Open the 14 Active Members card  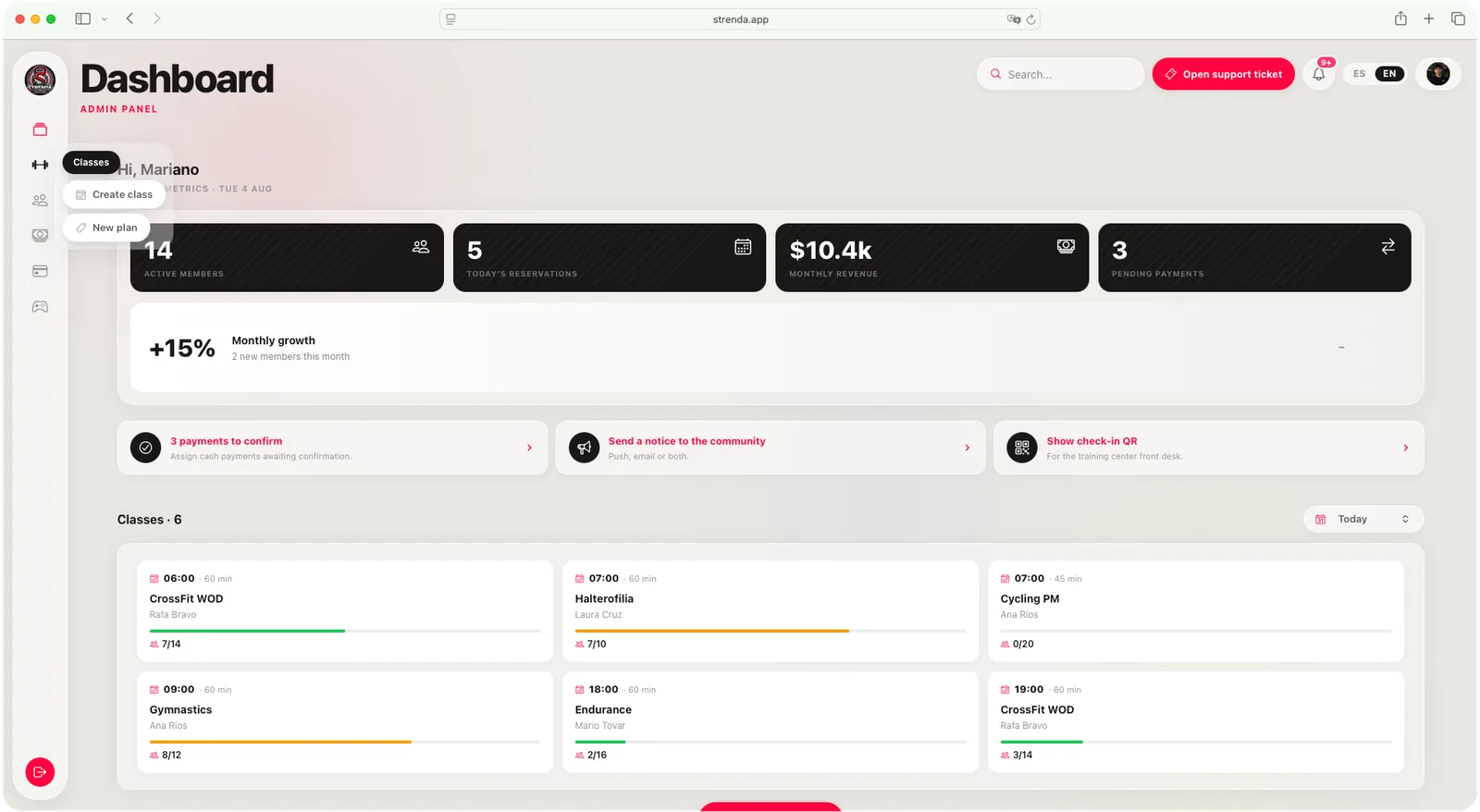click(287, 257)
